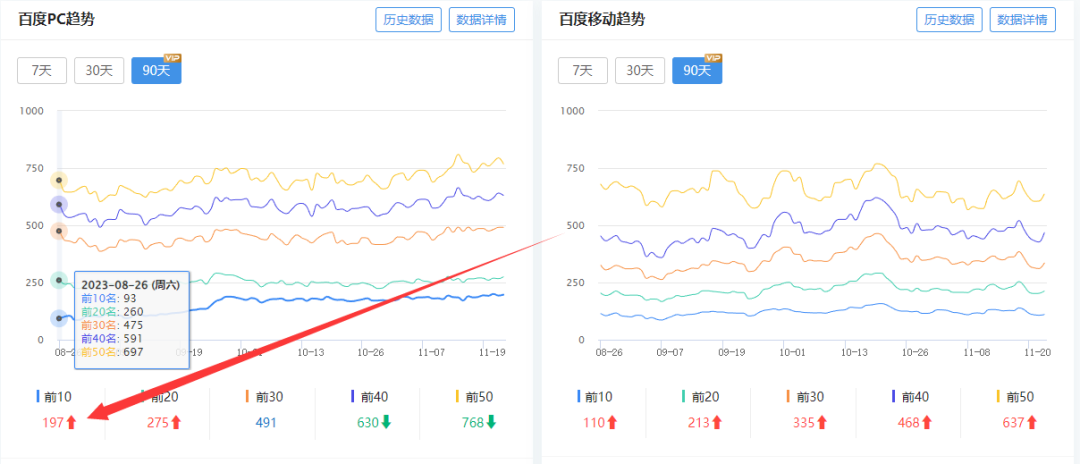Click yellow 前50 data point on PC chart
The height and width of the screenshot is (464, 1080).
click(59, 180)
